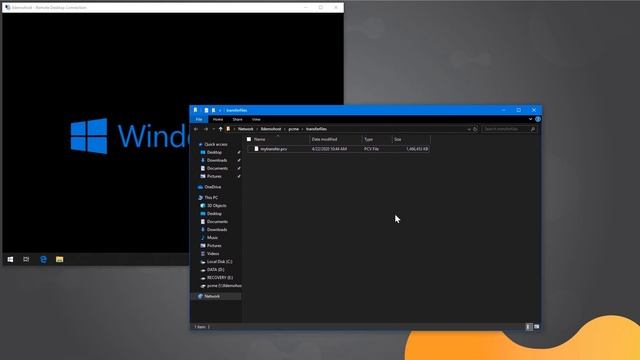The width and height of the screenshot is (640, 360).
Task: Open Desktop under Quick access
Action: [x=214, y=152]
